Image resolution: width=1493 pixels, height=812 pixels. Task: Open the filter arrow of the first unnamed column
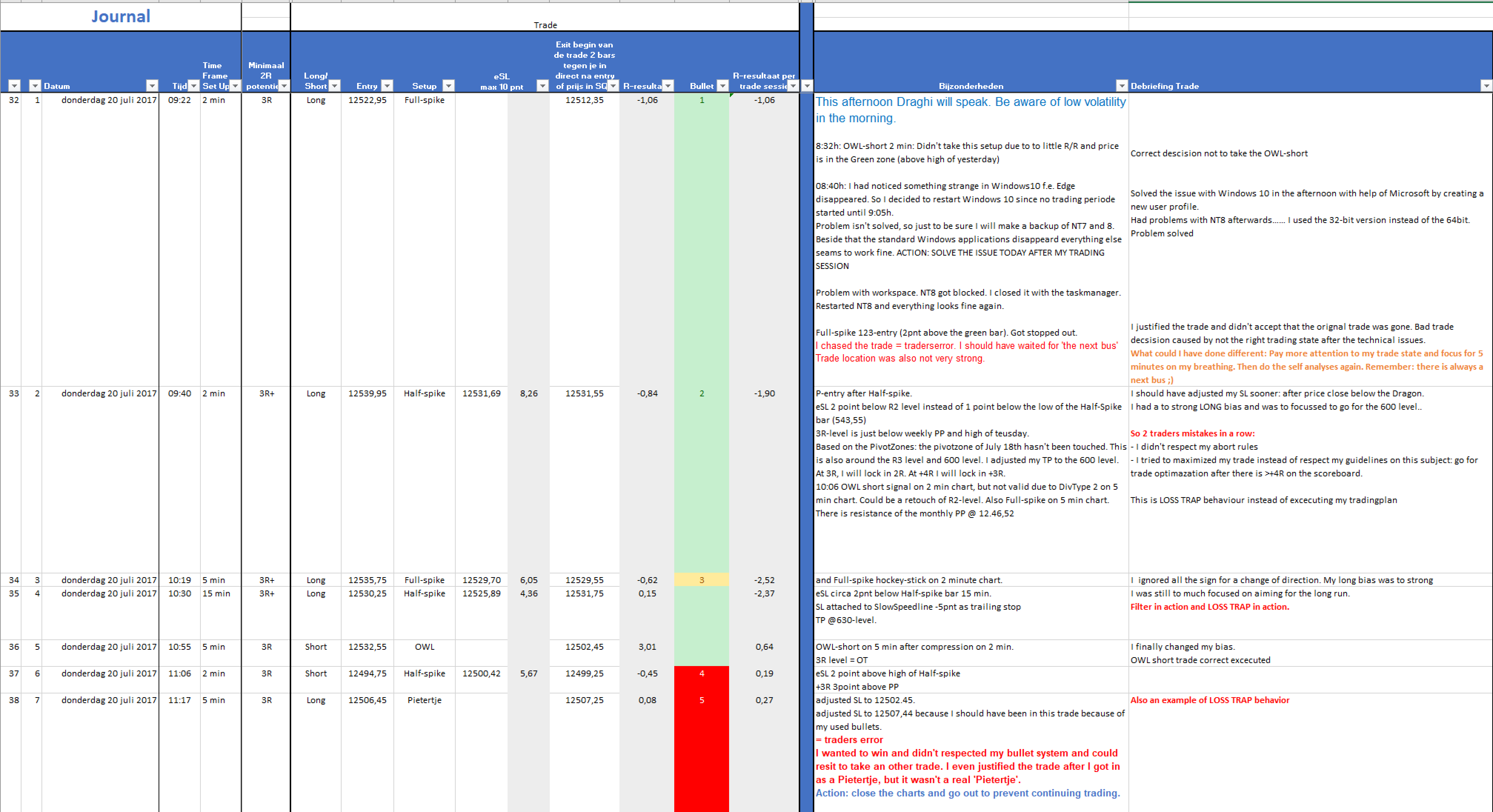pyautogui.click(x=14, y=86)
